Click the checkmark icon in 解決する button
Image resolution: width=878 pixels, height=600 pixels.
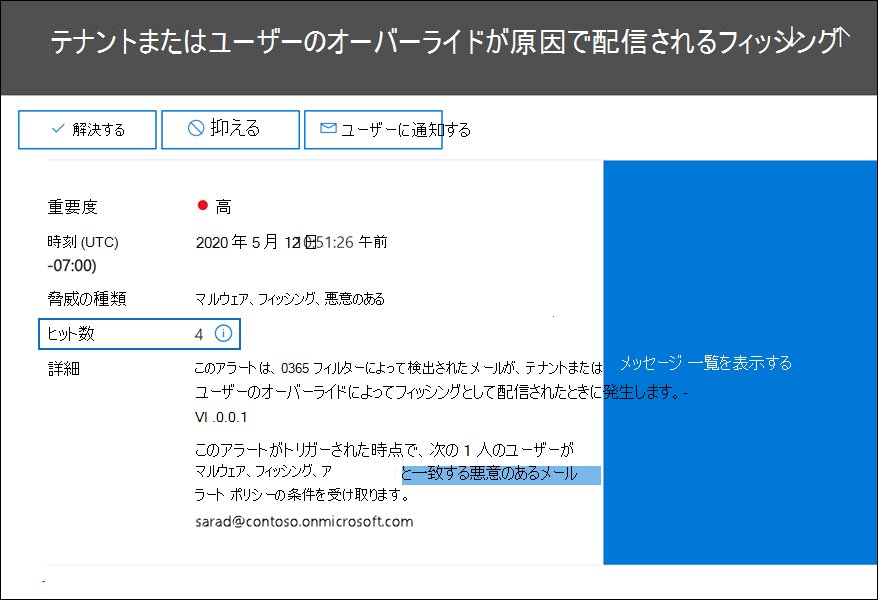pyautogui.click(x=58, y=129)
